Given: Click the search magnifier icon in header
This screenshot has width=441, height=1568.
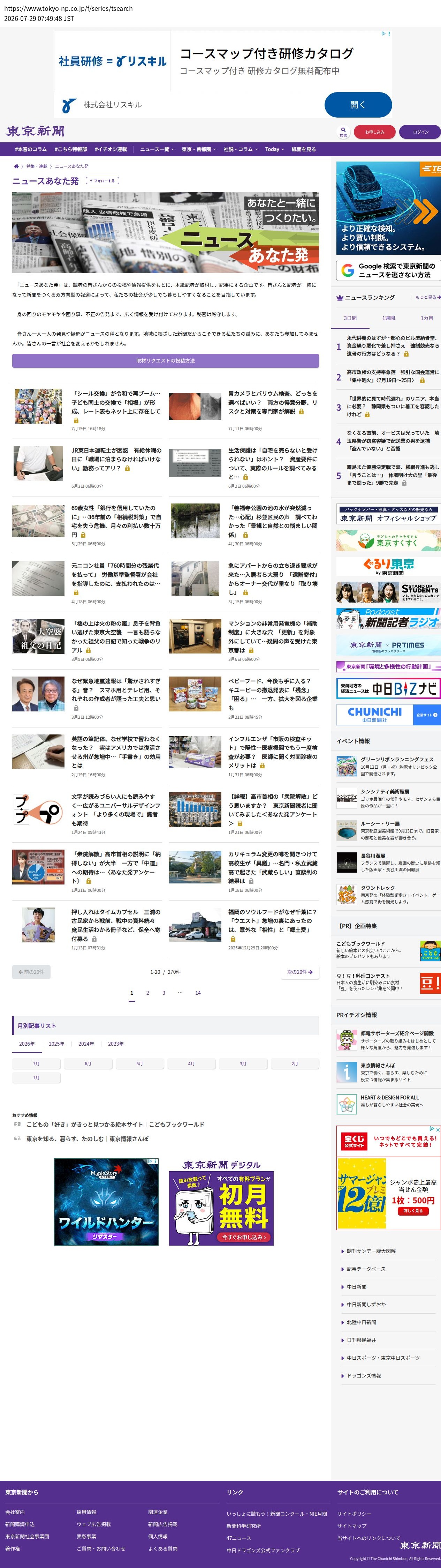Looking at the screenshot, I should click(343, 130).
